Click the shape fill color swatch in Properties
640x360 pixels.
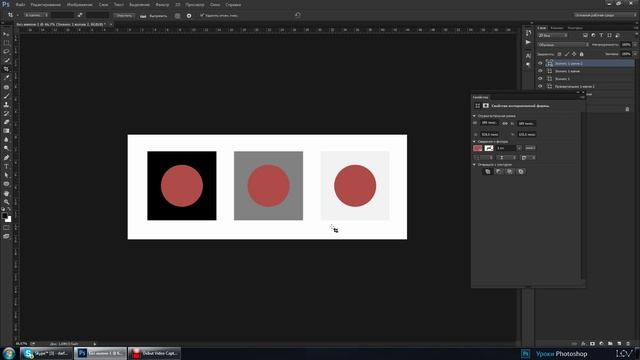[478, 148]
